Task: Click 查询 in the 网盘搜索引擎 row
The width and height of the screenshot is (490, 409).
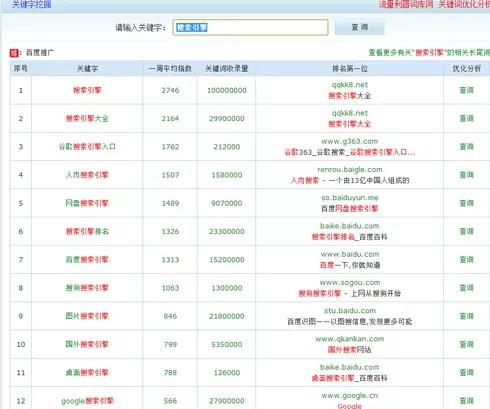Action: [x=467, y=203]
